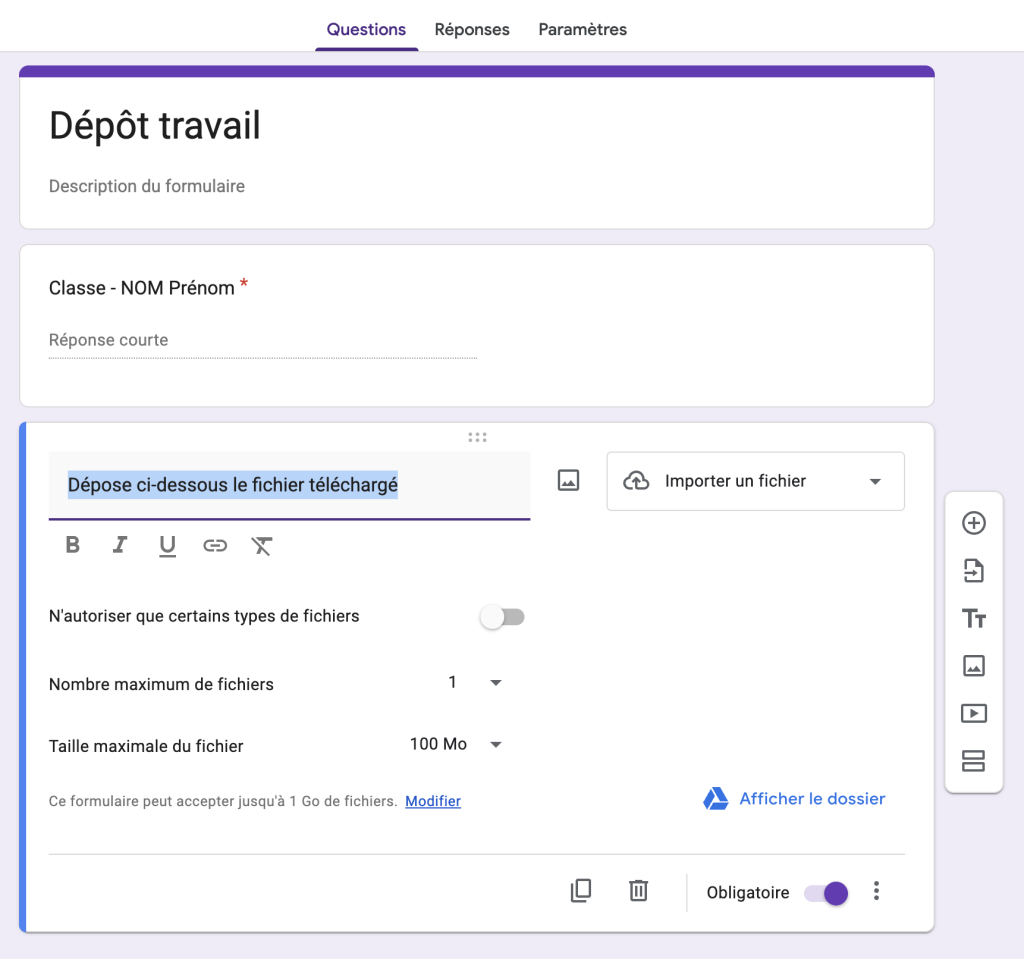1024x959 pixels.
Task: Click the Modifier link
Action: pos(433,801)
